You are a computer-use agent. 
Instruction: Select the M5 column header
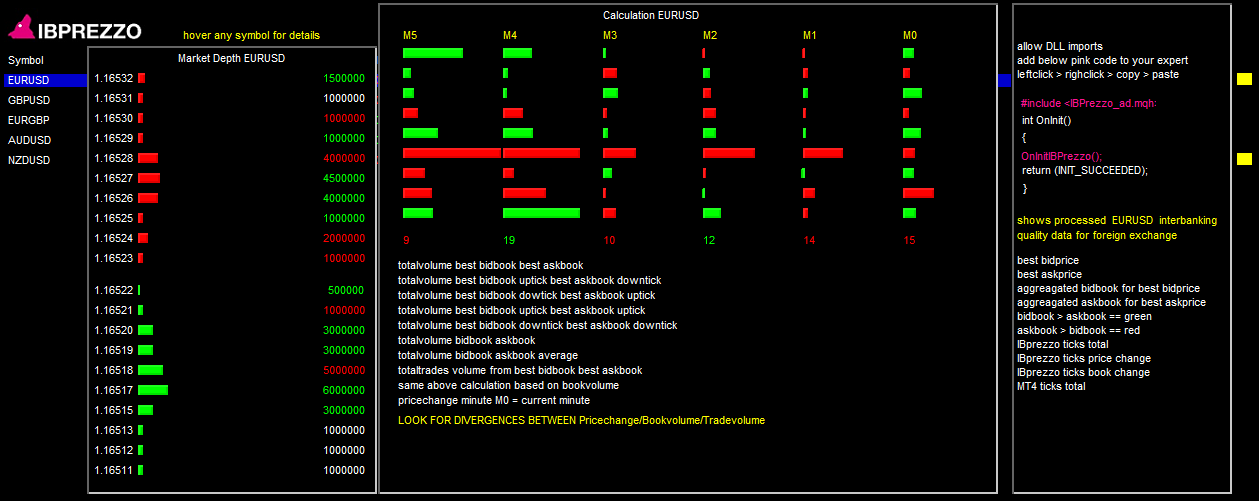tap(410, 36)
